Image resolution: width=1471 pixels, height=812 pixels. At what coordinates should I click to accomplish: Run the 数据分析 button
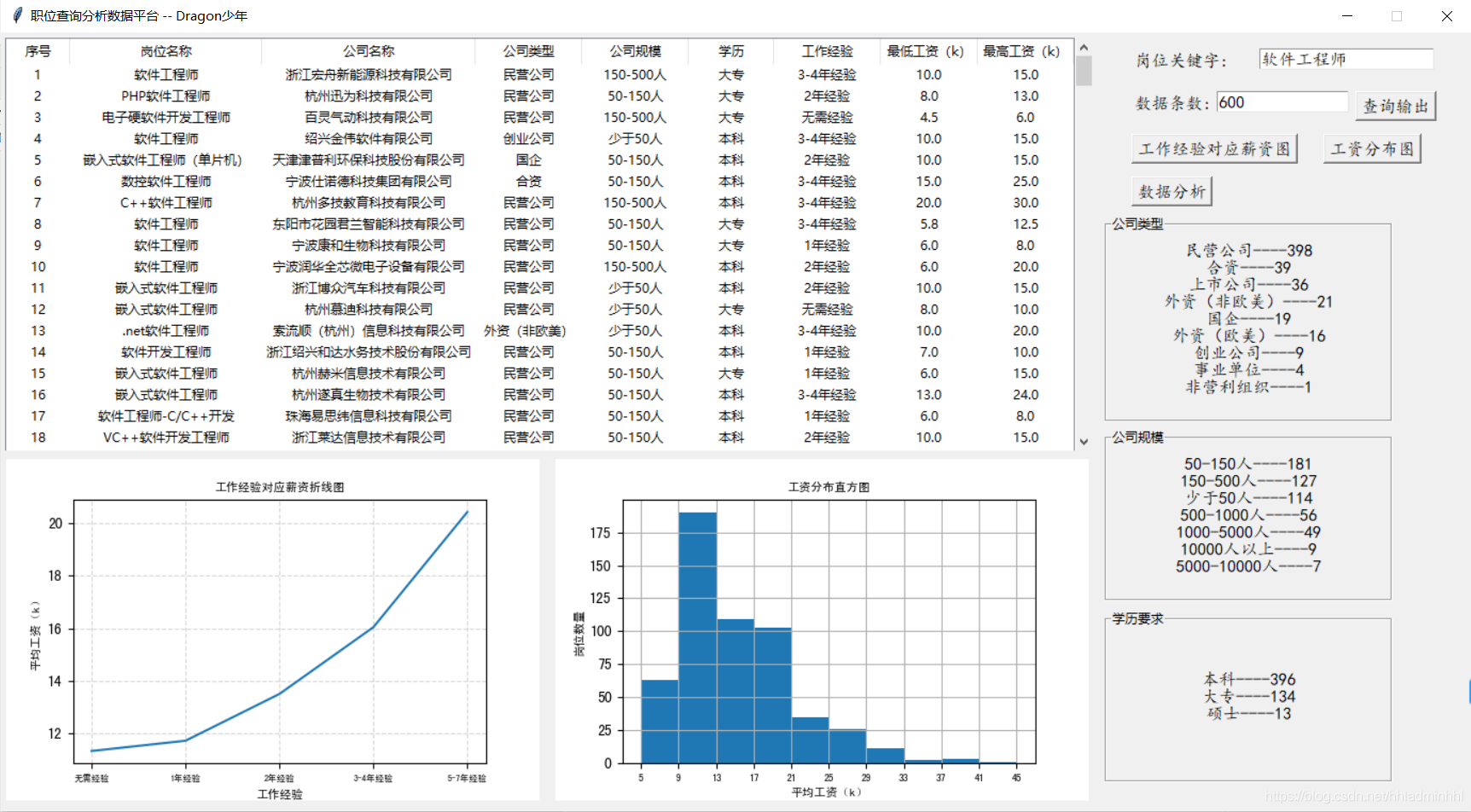pyautogui.click(x=1172, y=192)
